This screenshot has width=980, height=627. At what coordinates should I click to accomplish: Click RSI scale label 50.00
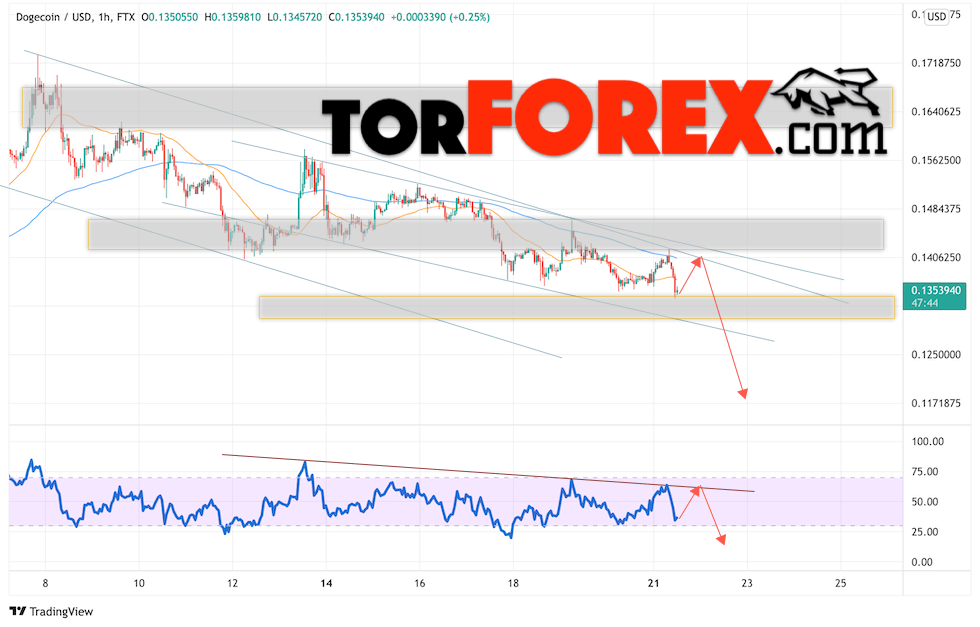[x=925, y=501]
